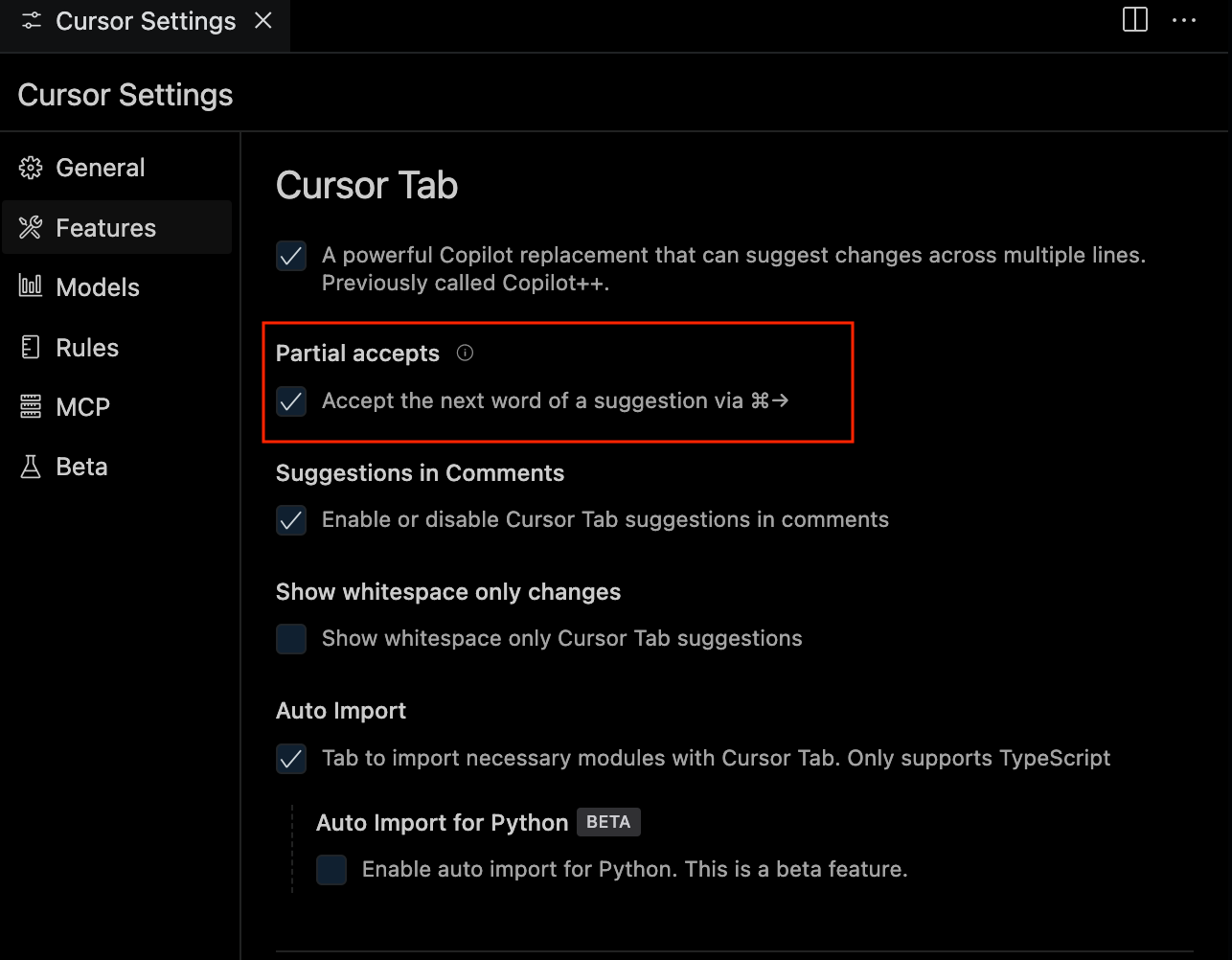Open the Models settings section

point(117,287)
